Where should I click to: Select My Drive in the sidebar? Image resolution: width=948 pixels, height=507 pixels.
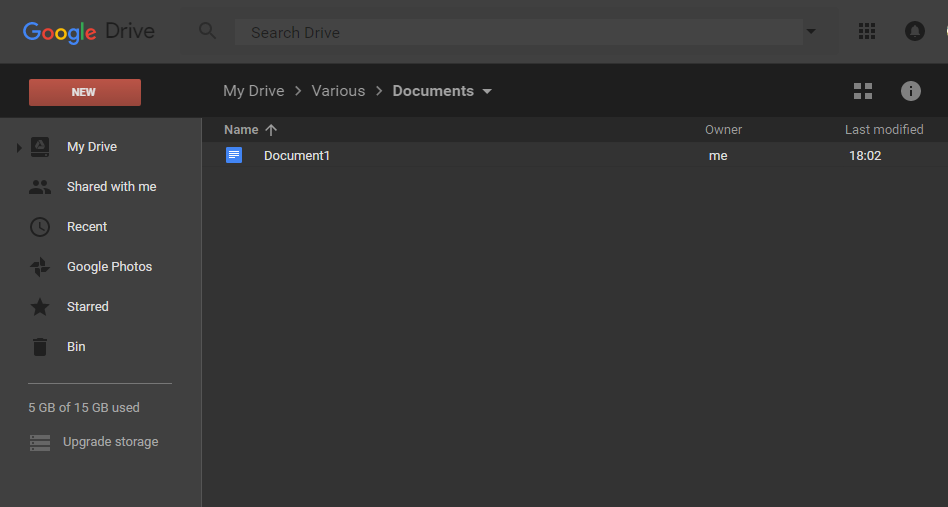(92, 147)
